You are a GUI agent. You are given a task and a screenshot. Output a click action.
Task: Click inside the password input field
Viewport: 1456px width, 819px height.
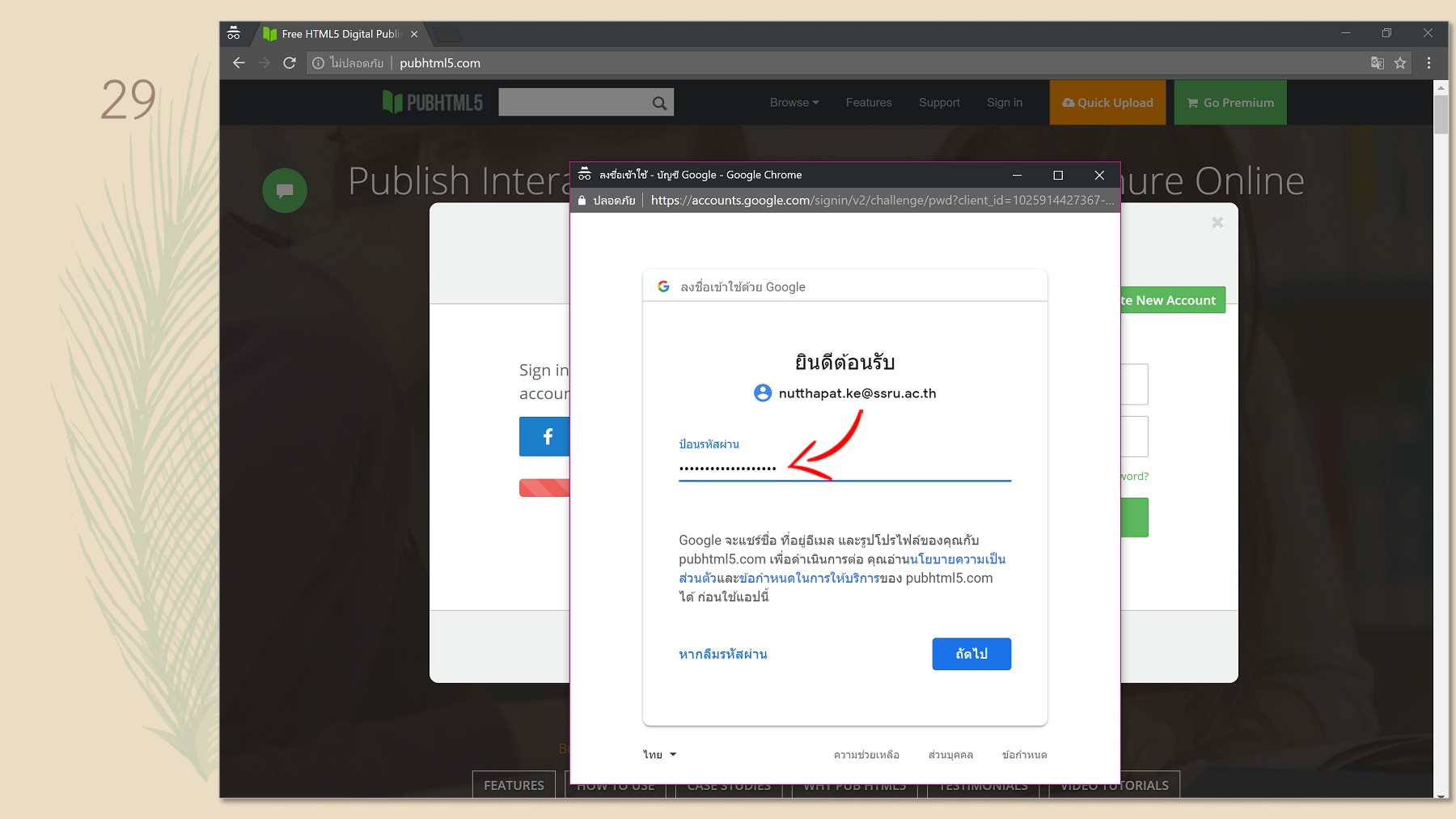[x=844, y=469]
